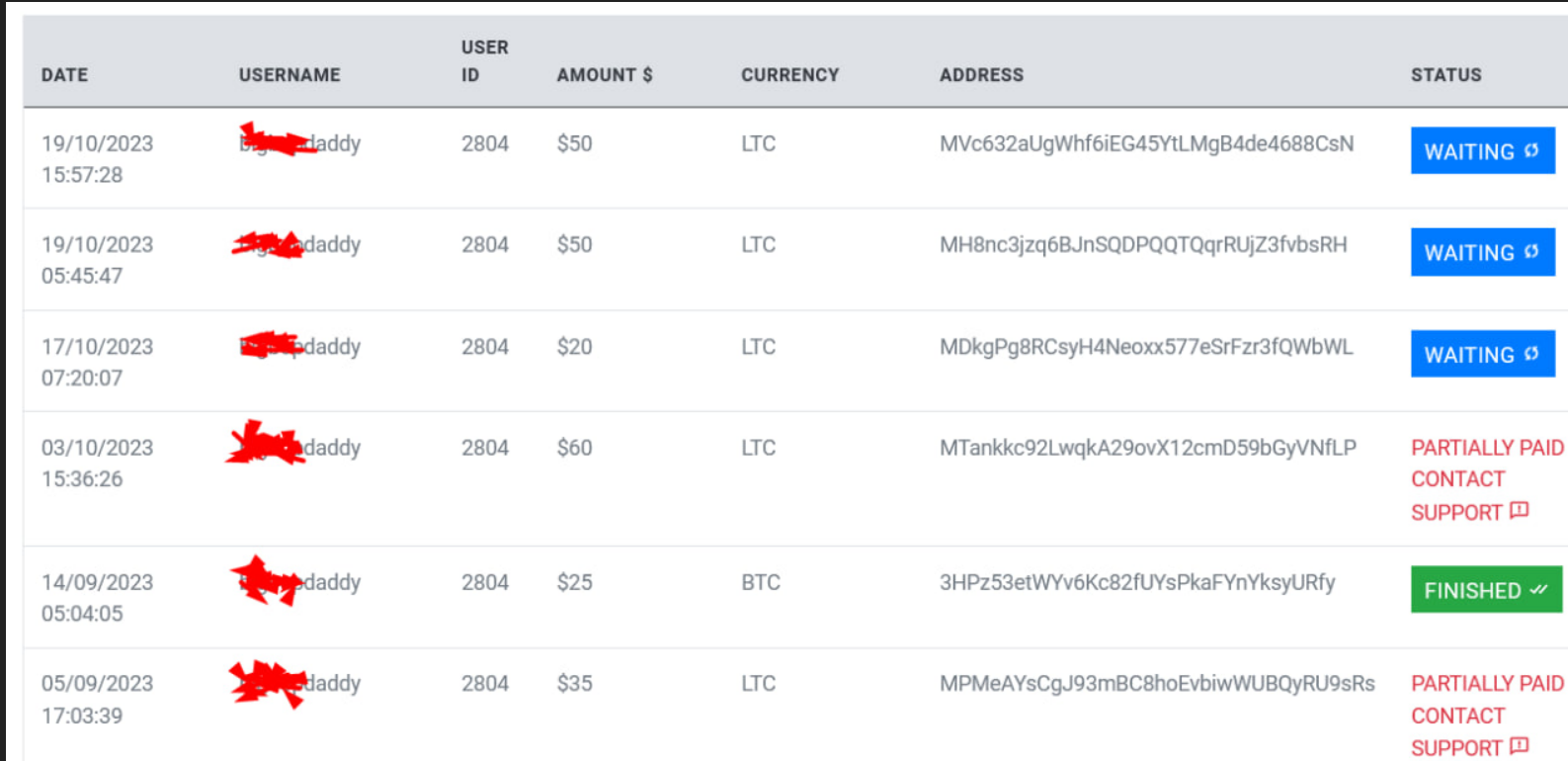The height and width of the screenshot is (761, 1568).
Task: Click the USERNAME column header
Action: (289, 75)
